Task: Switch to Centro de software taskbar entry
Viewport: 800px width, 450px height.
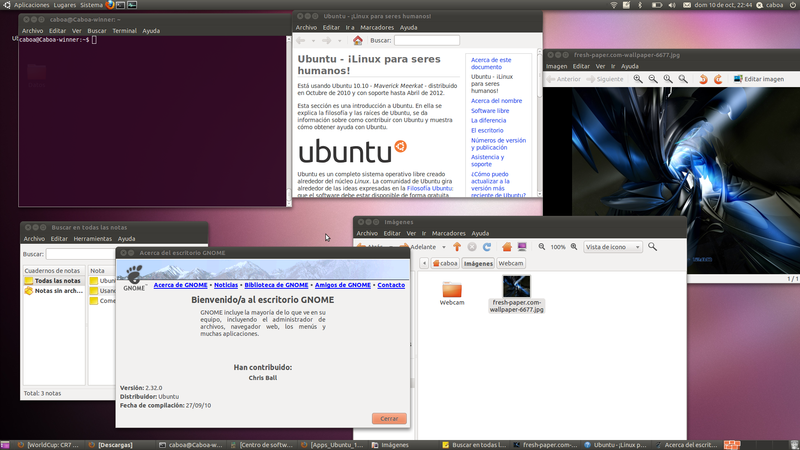Action: tap(262, 445)
